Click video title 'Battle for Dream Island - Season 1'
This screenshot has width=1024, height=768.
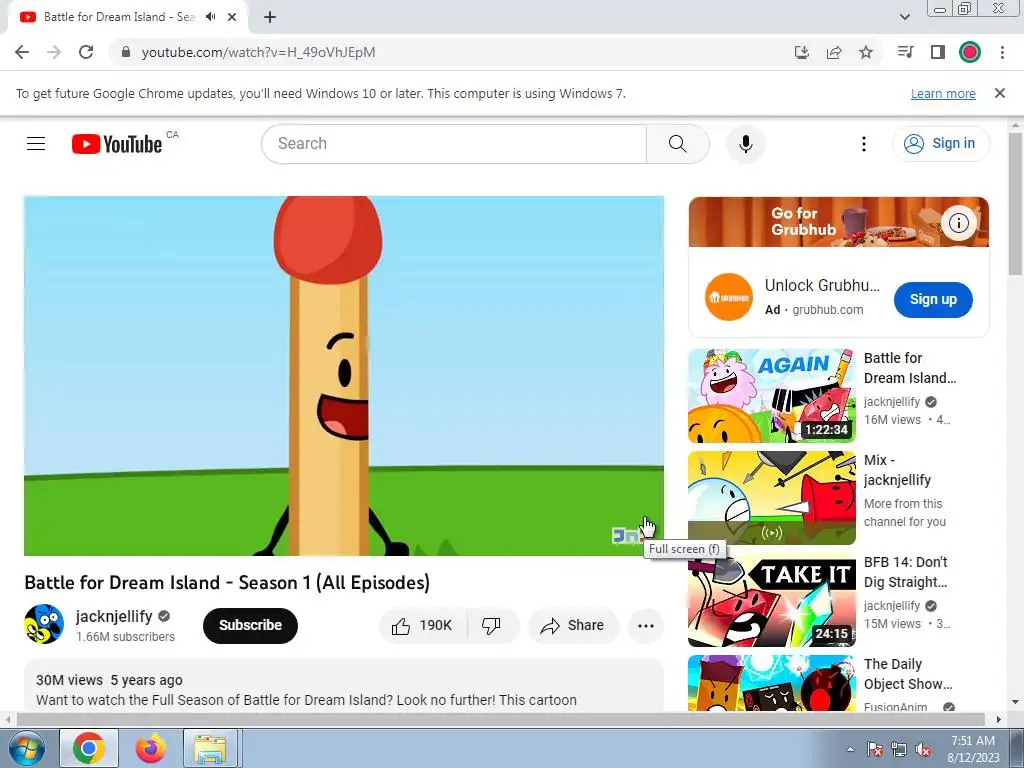point(227,583)
